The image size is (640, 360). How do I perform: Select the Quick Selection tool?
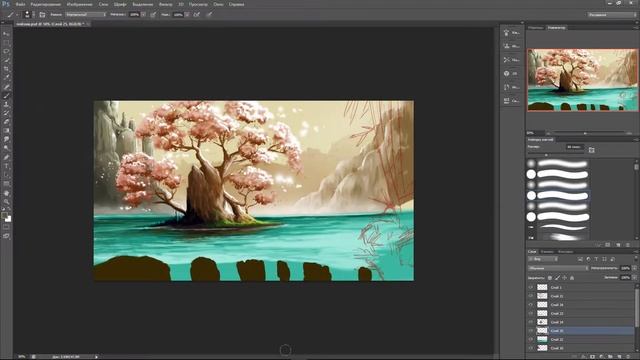tap(6, 60)
